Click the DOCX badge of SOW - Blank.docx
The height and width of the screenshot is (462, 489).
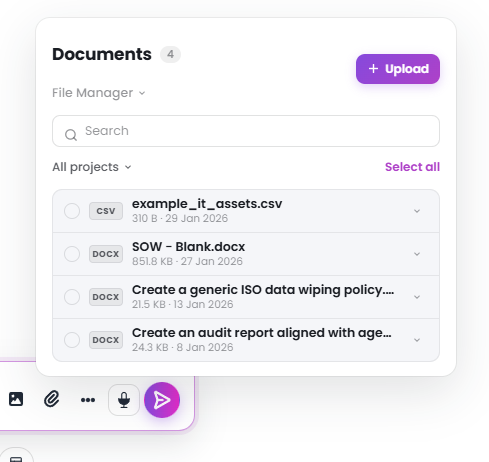pos(106,254)
